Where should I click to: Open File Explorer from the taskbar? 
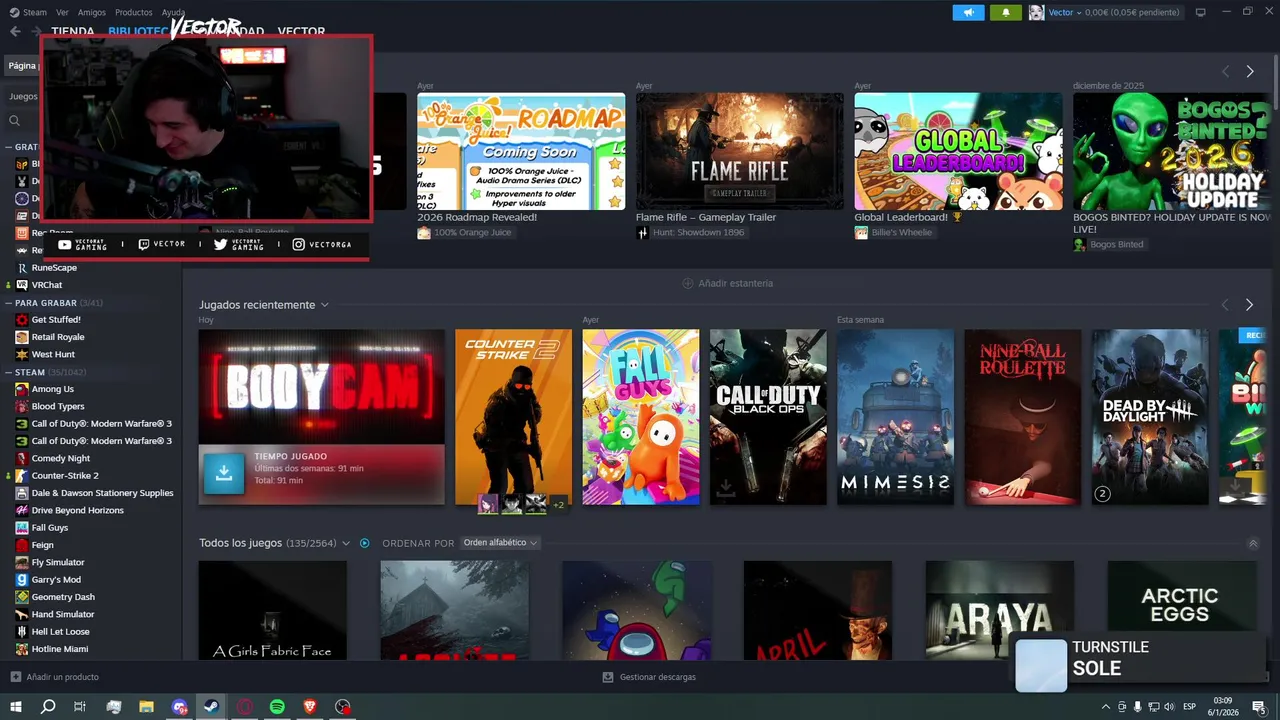tap(146, 706)
